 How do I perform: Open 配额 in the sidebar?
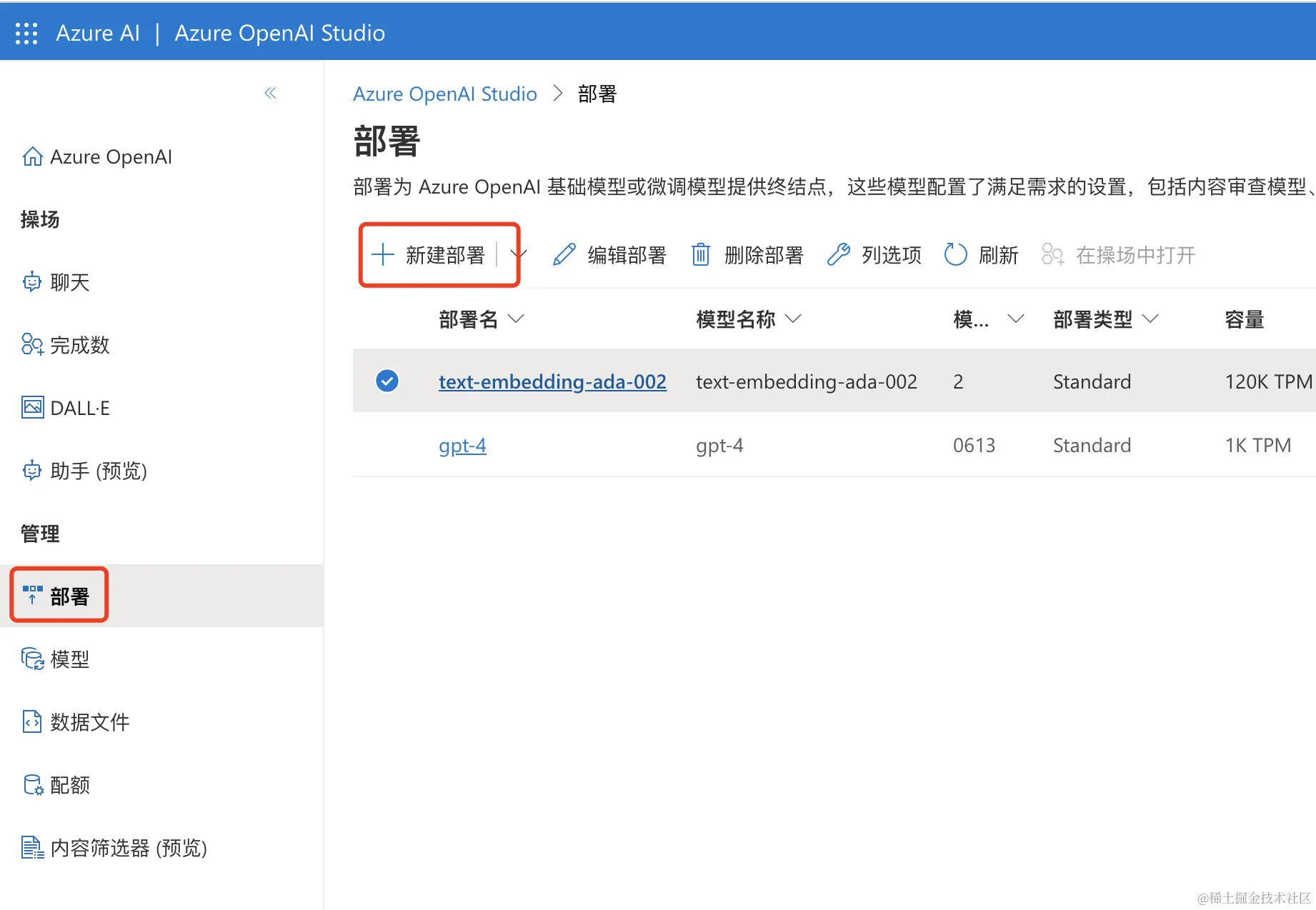click(x=70, y=785)
